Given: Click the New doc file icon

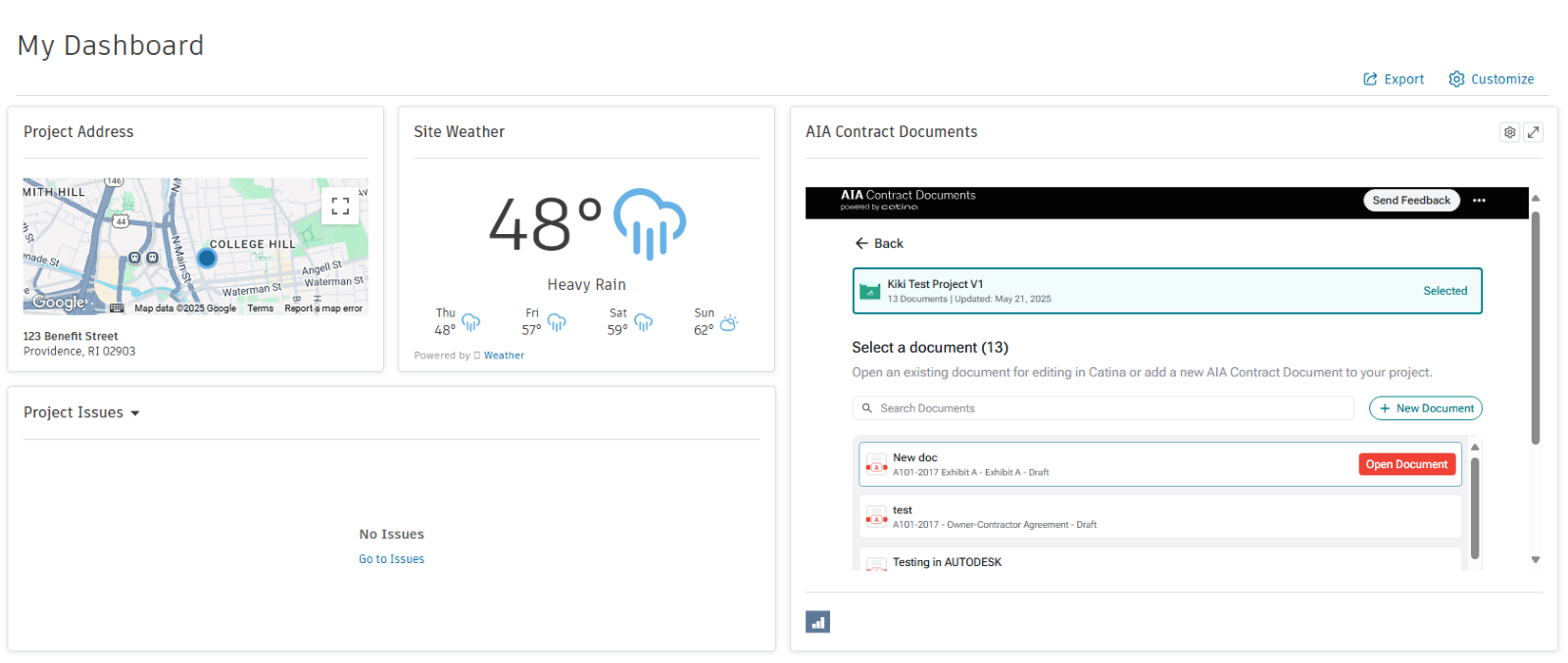Looking at the screenshot, I should pyautogui.click(x=877, y=465).
